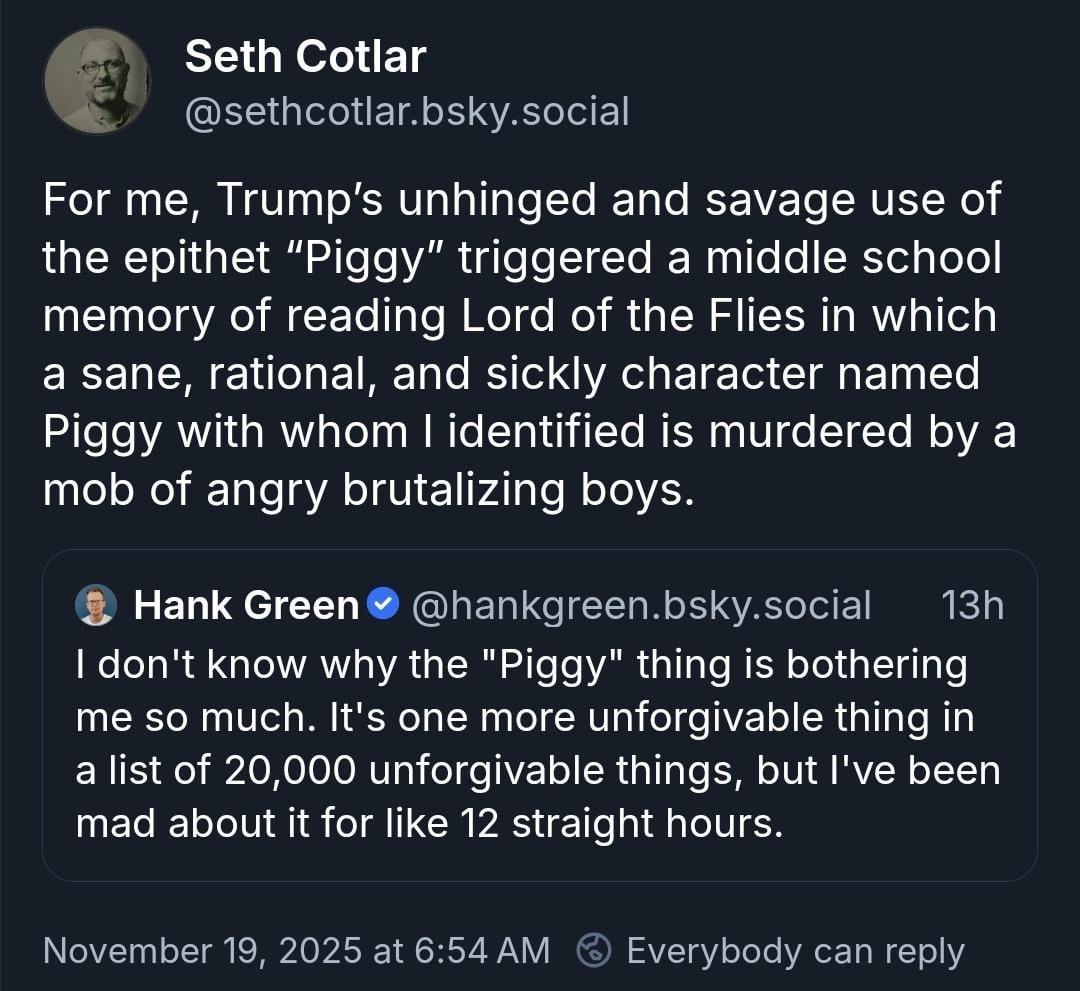Tap Hank Green's small avatar
Image resolution: width=1080 pixels, height=991 pixels.
pyautogui.click(x=97, y=605)
